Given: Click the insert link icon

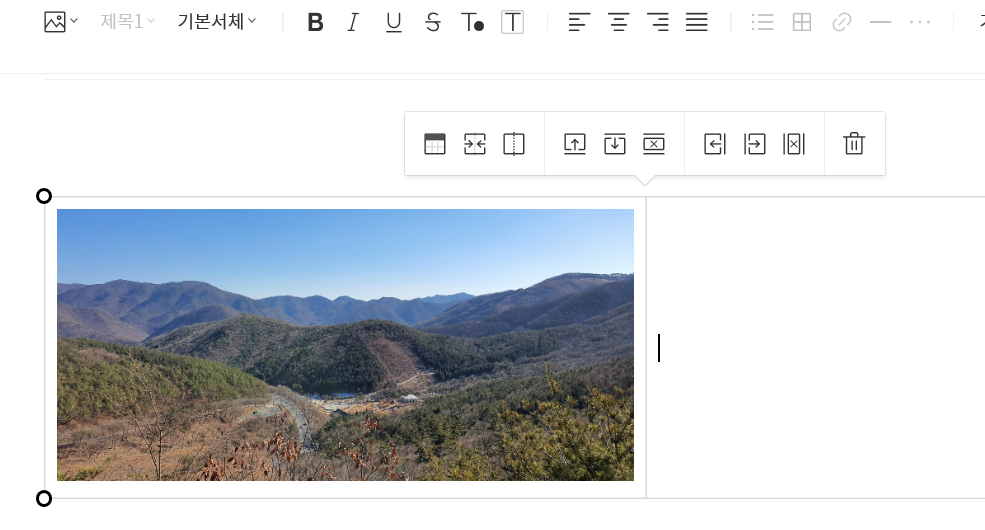Looking at the screenshot, I should [x=842, y=23].
